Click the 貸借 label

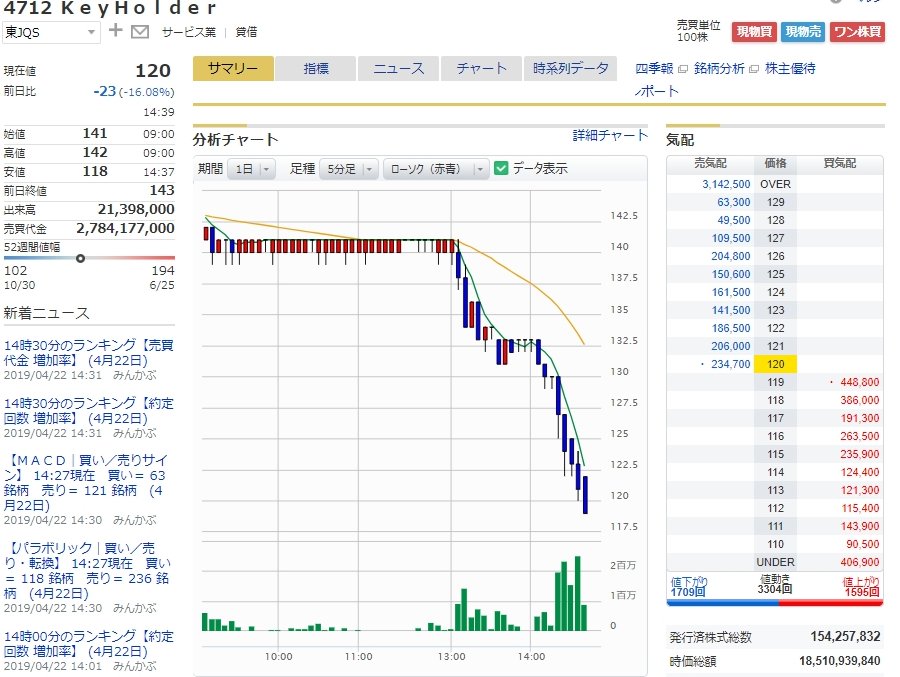246,32
